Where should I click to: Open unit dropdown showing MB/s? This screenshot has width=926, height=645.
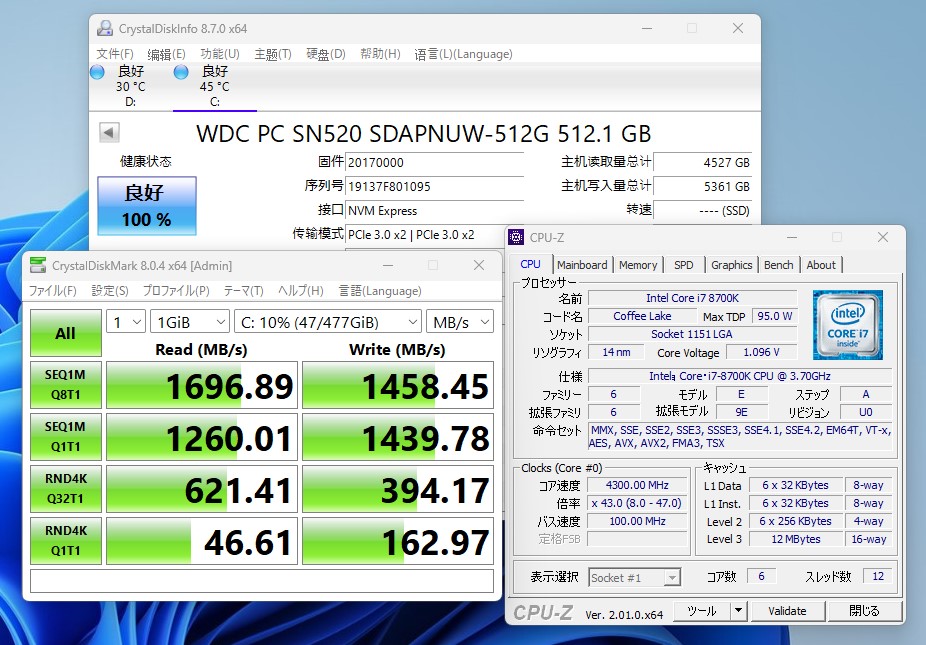(459, 322)
